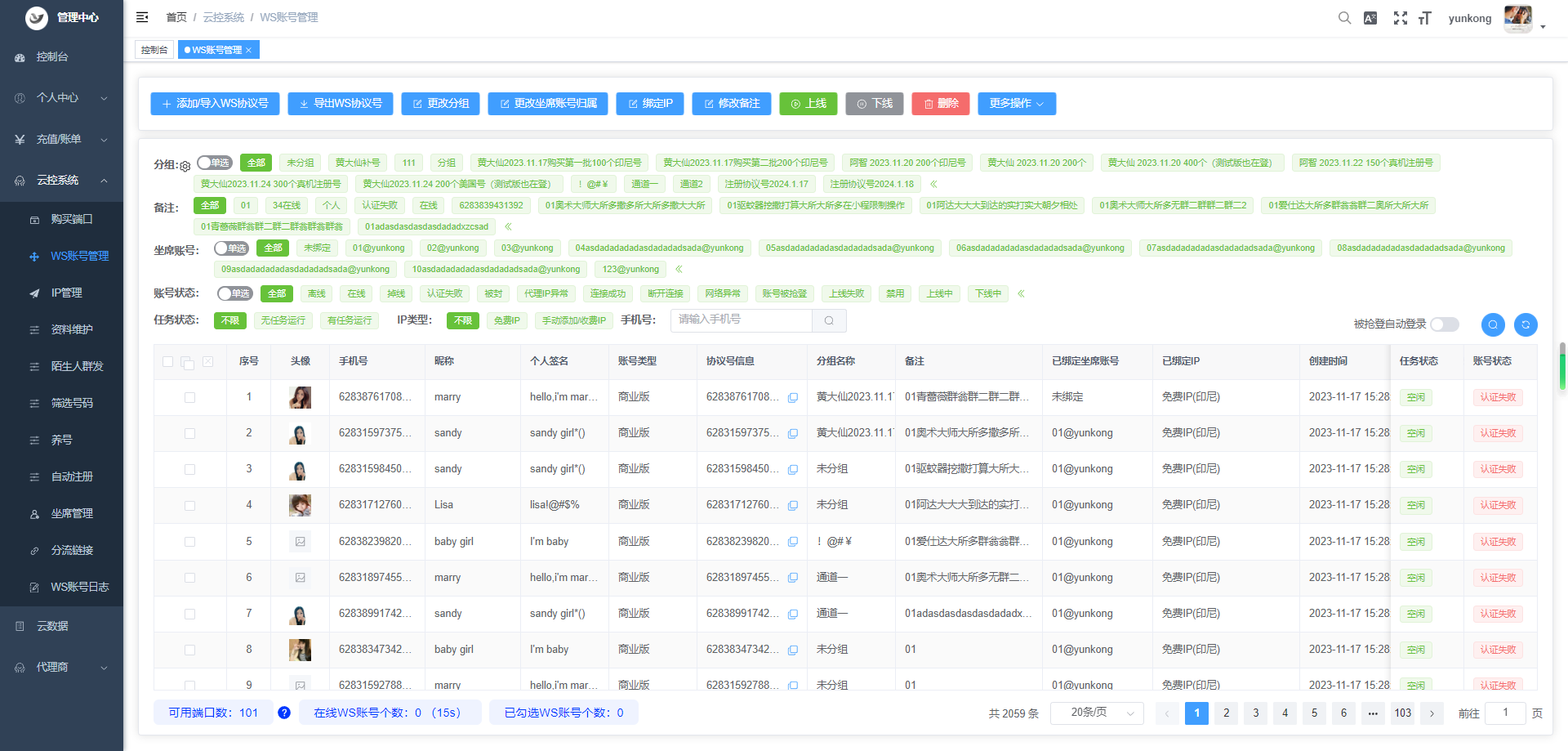Toggle single-select switch for account status
The image size is (1568, 751).
pyautogui.click(x=234, y=293)
